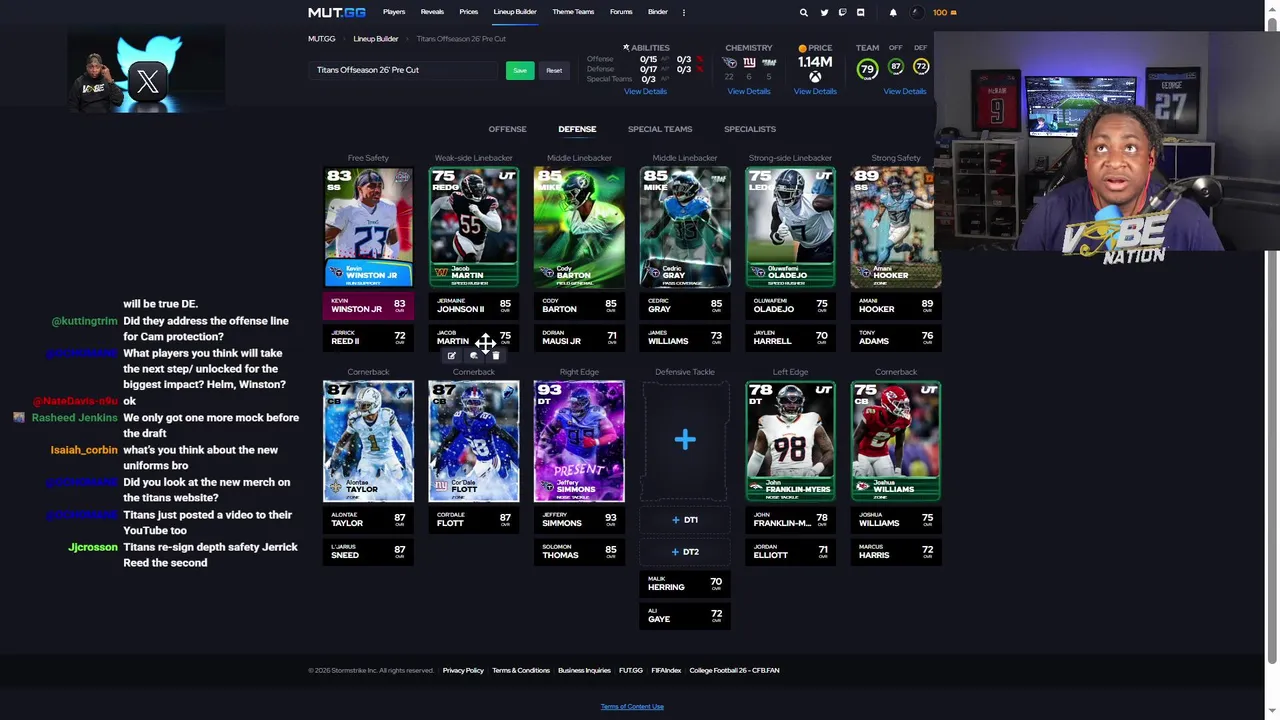This screenshot has height=720, width=1280.
Task: Go to MUT.GG breadcrumb link
Action: pos(322,39)
